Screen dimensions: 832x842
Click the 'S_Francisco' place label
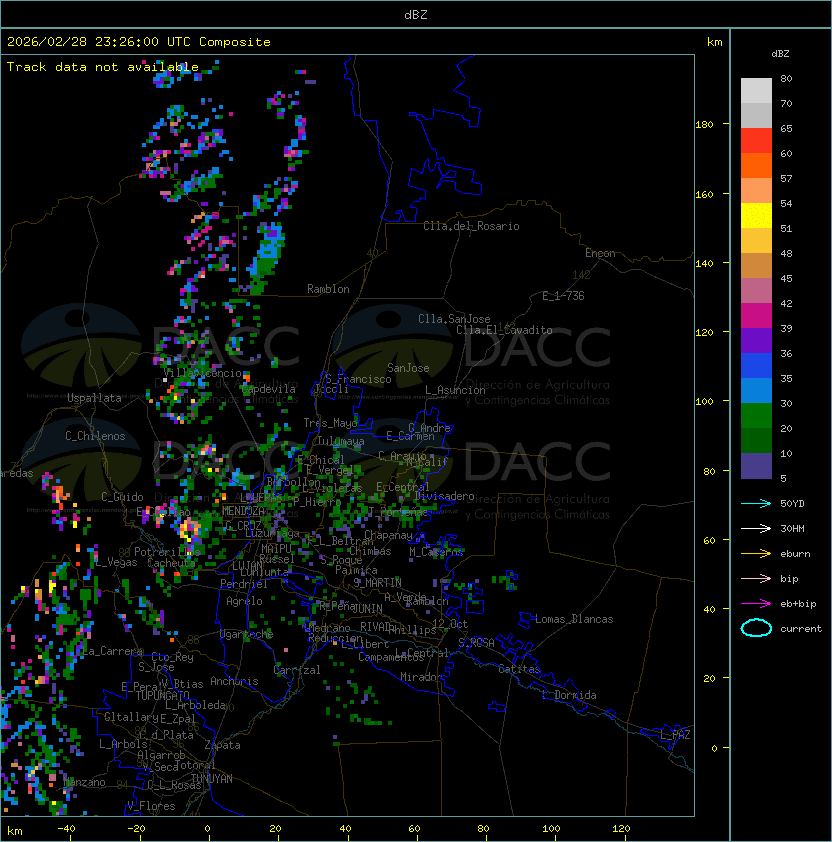pyautogui.click(x=358, y=379)
